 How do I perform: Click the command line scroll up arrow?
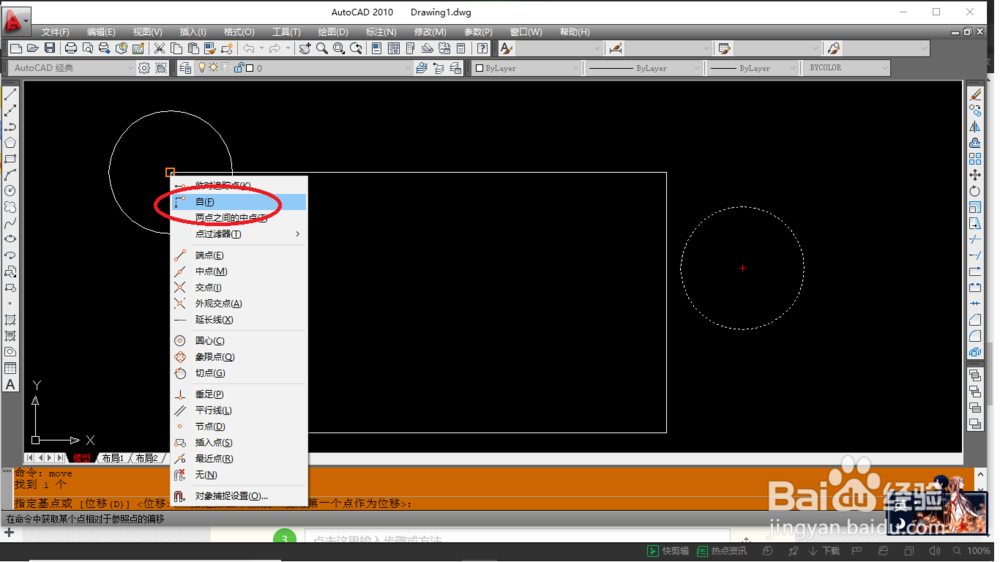point(980,475)
